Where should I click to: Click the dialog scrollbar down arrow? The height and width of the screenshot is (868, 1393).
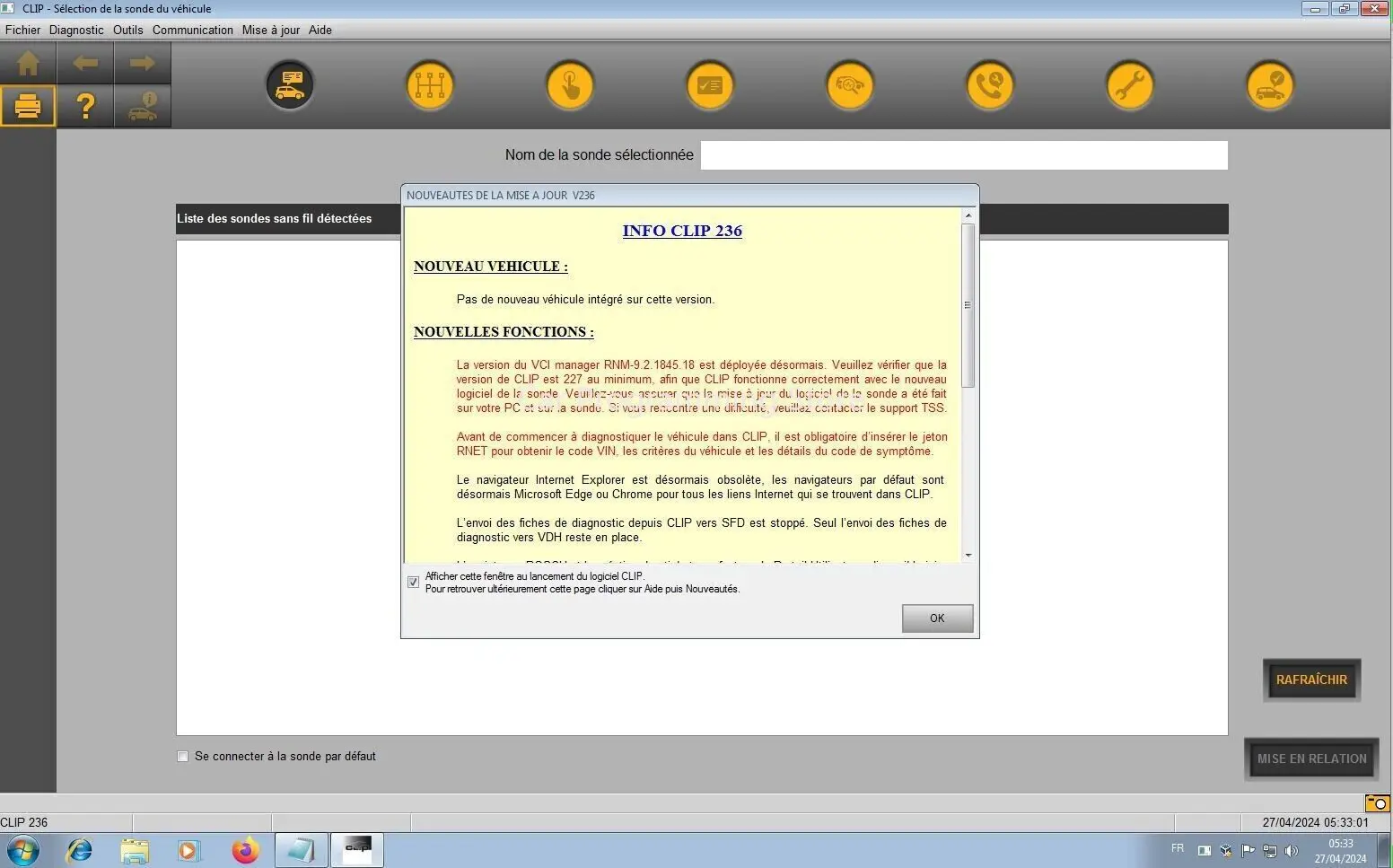coord(968,556)
